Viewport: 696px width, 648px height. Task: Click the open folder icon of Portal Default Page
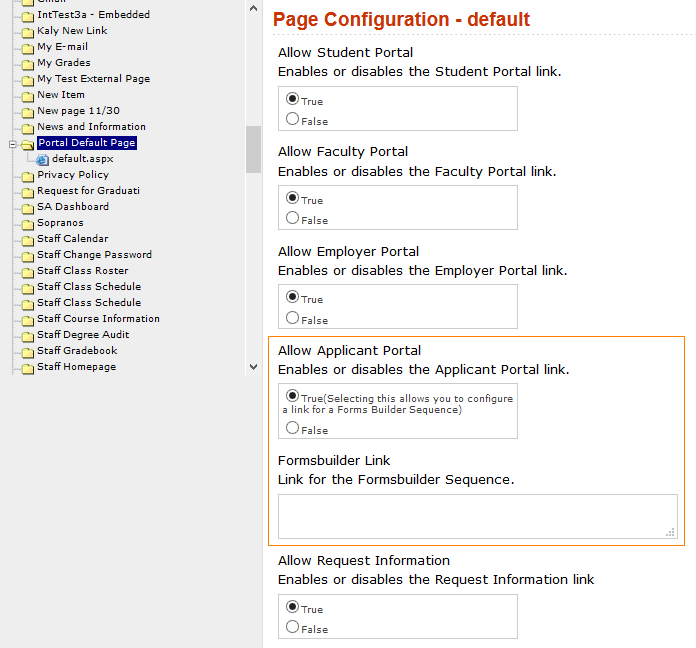tap(28, 143)
